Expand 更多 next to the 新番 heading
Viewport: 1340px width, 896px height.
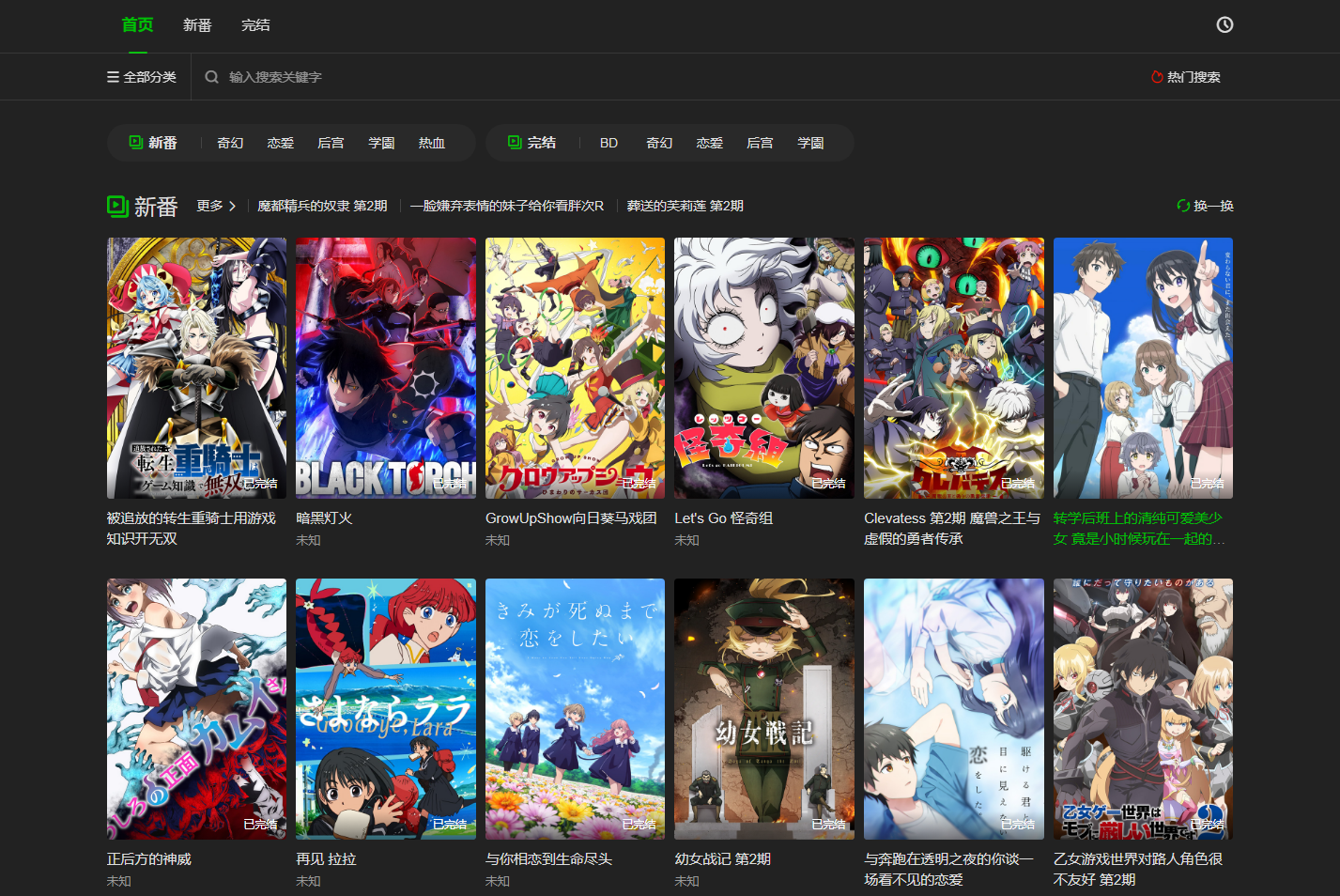216,206
